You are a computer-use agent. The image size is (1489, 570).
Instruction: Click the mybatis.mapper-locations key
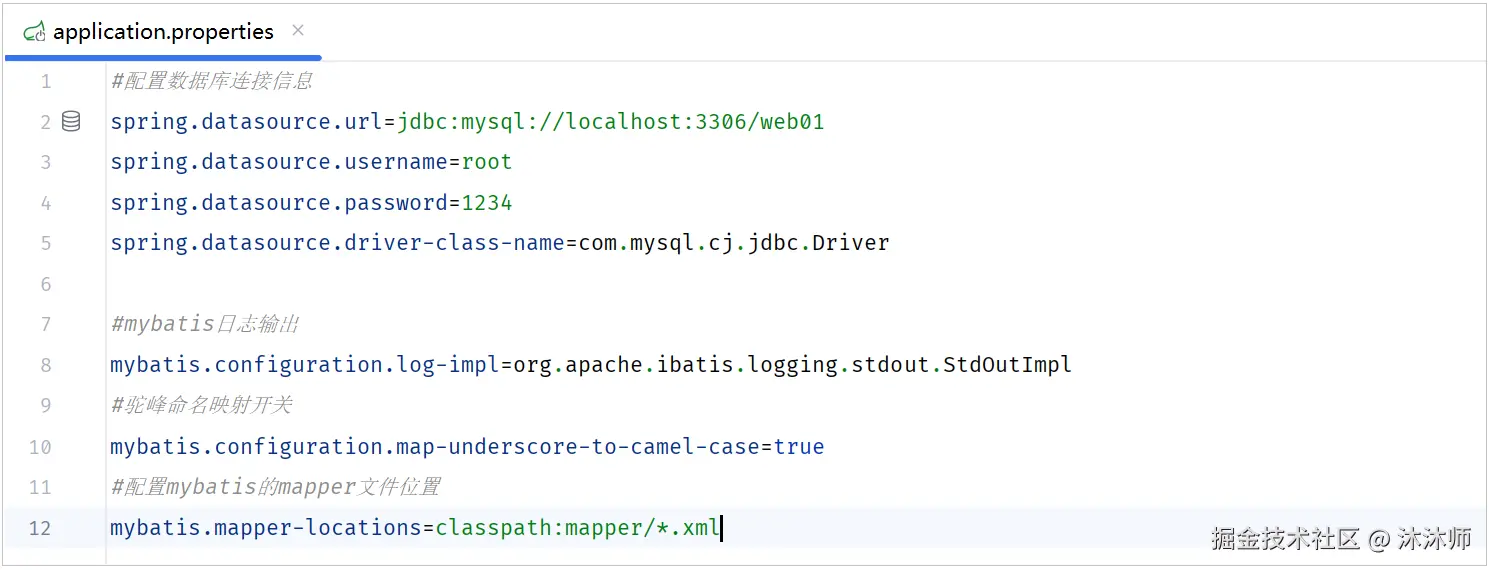pos(266,527)
